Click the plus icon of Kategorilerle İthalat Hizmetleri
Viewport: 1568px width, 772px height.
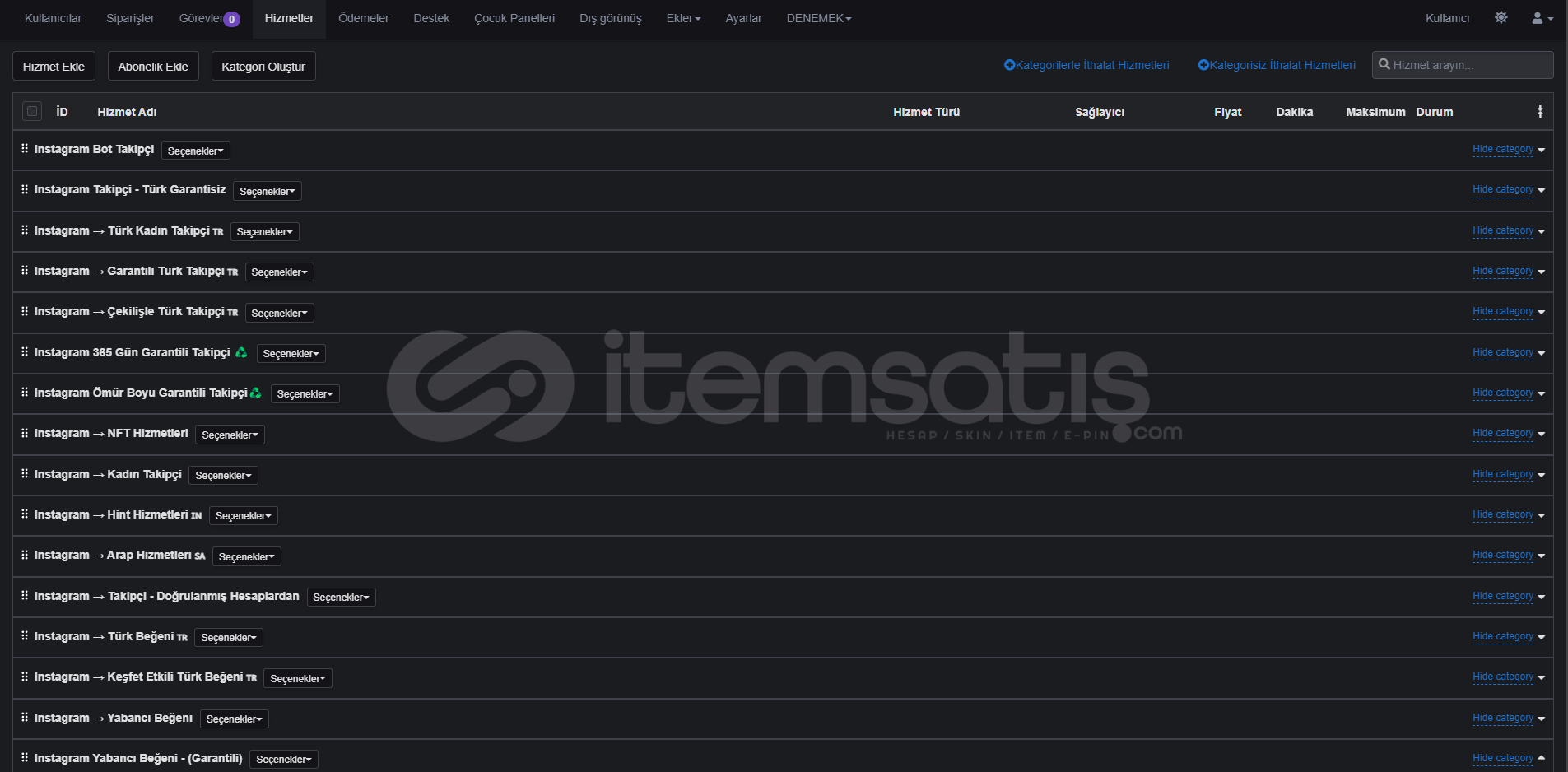pyautogui.click(x=1010, y=65)
